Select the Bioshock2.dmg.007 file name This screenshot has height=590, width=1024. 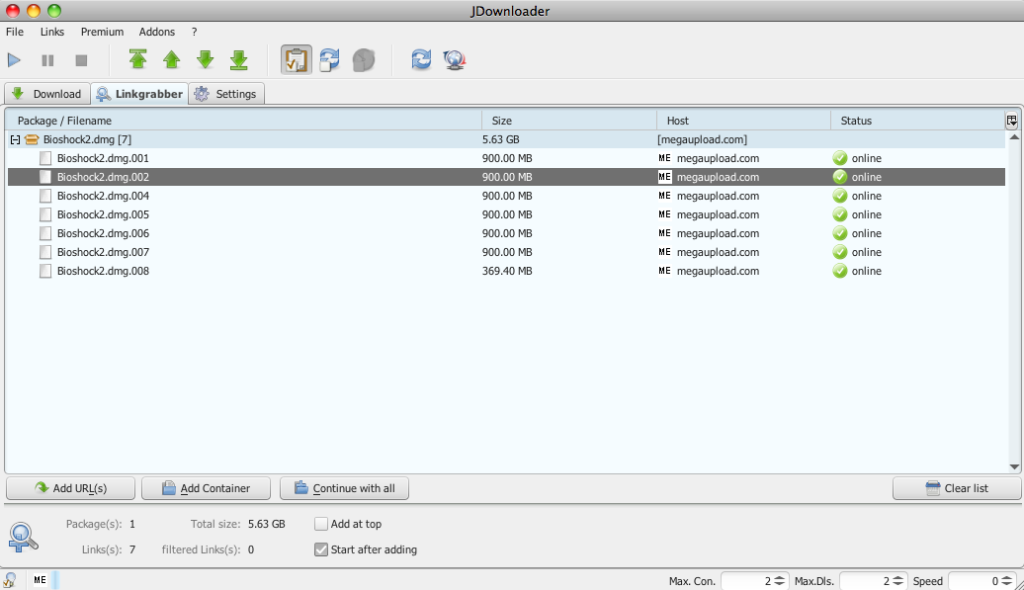coord(103,252)
